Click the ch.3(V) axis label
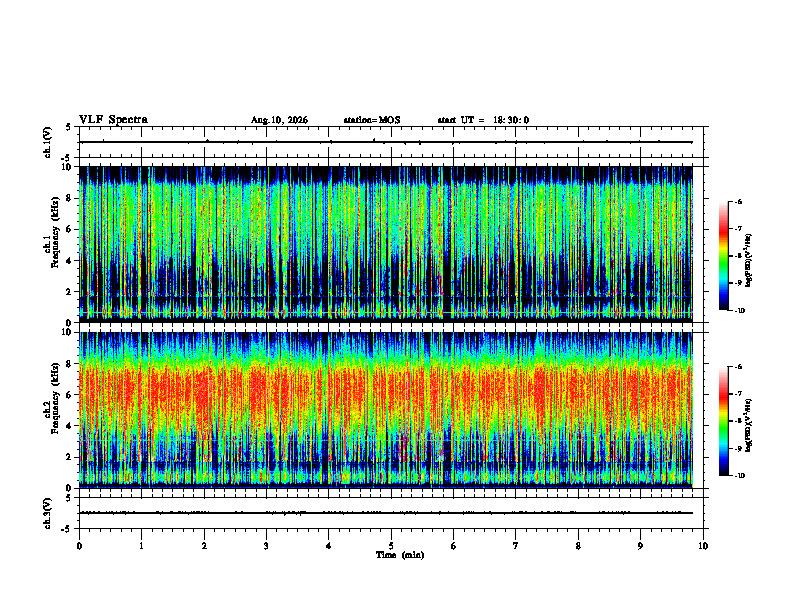 click(x=48, y=513)
